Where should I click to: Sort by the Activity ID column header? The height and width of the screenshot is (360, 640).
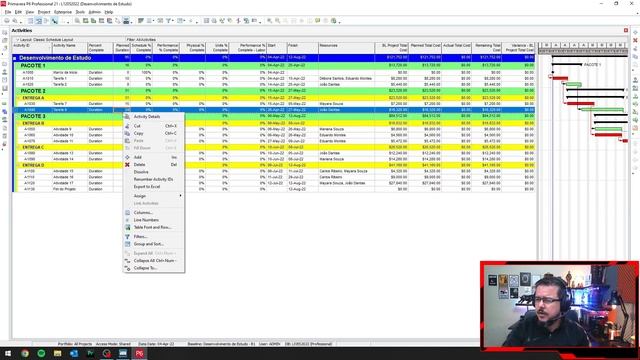(32, 48)
